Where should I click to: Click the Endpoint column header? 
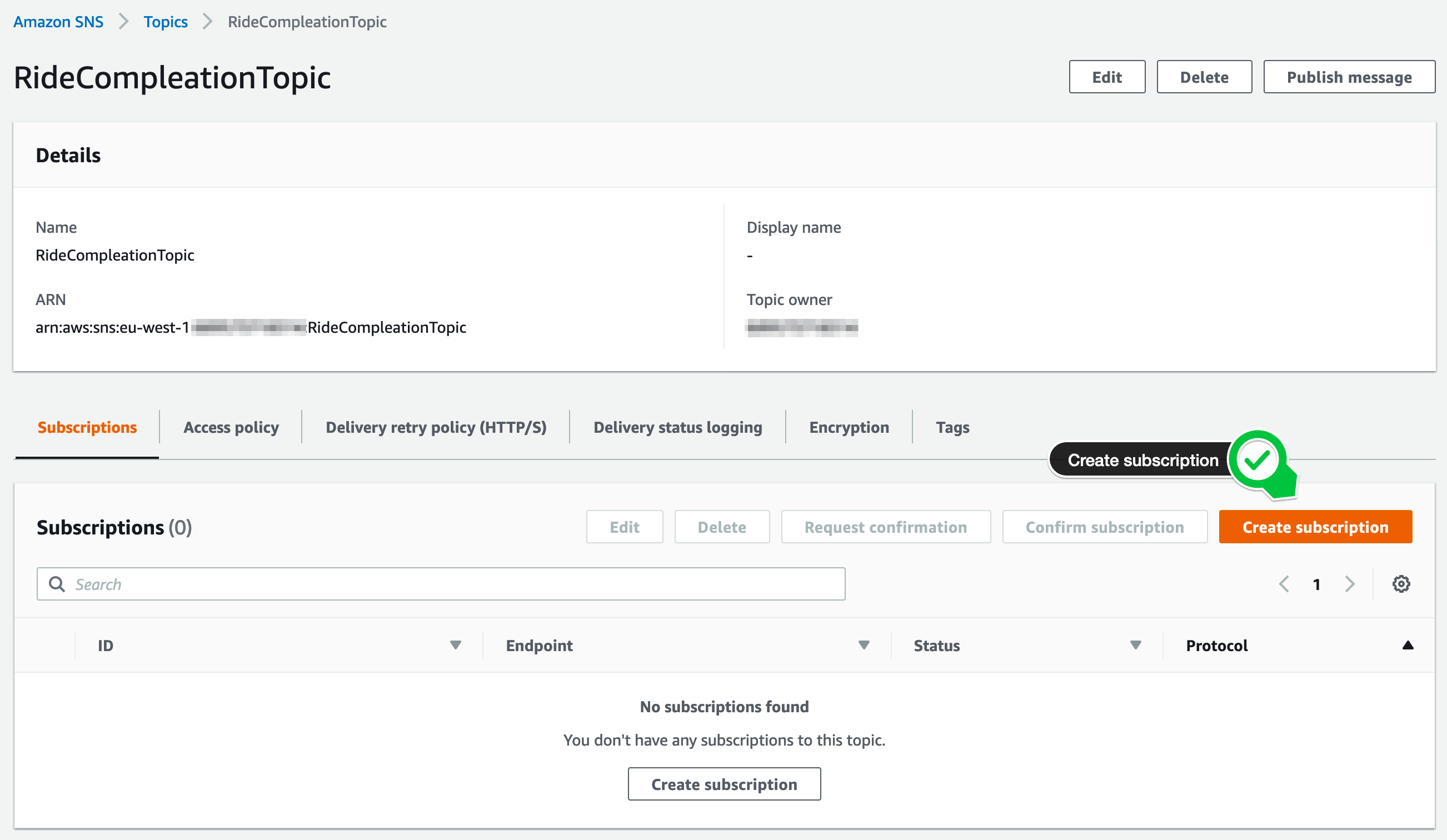pos(539,646)
